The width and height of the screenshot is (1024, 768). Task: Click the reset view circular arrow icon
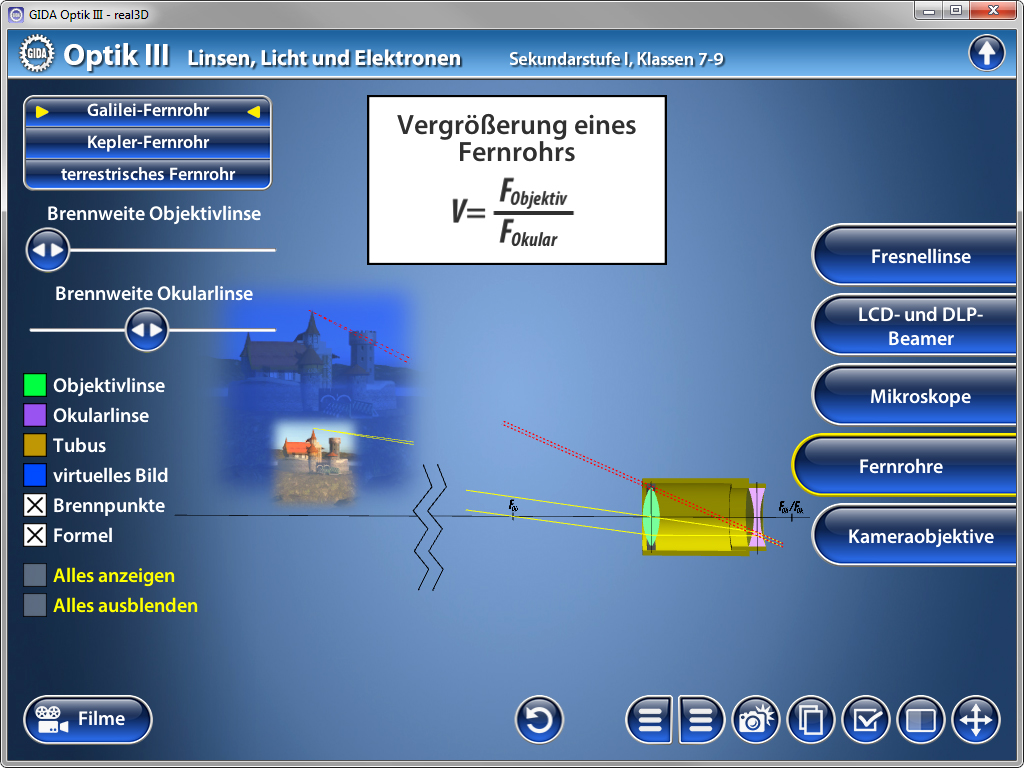pos(539,720)
